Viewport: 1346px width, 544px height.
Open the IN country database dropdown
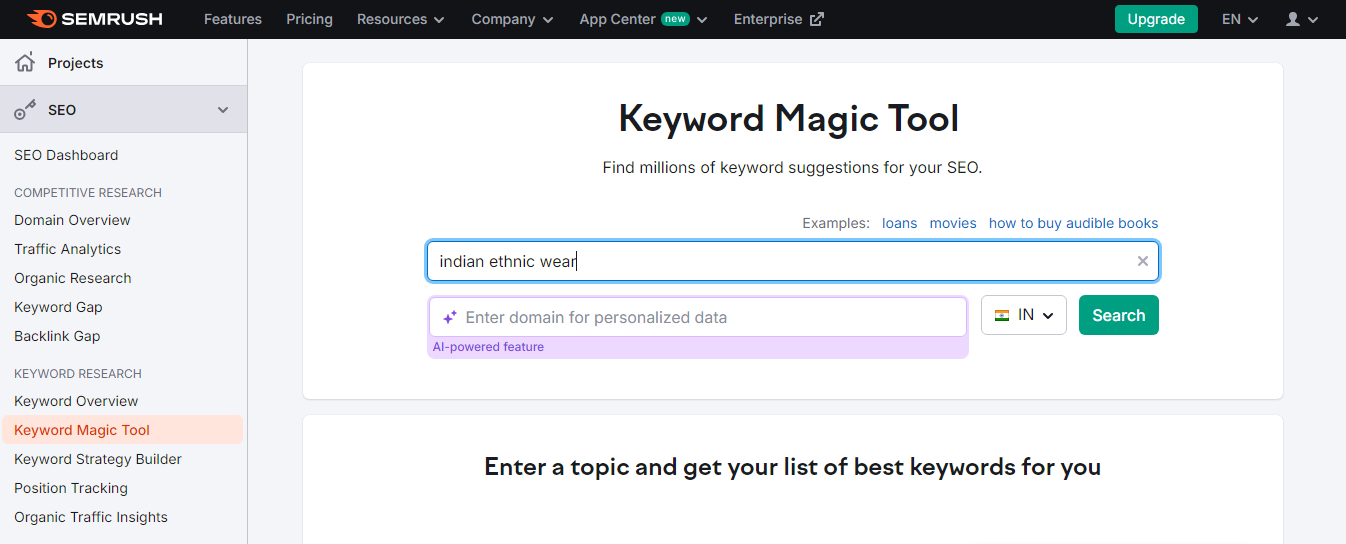pos(1024,315)
